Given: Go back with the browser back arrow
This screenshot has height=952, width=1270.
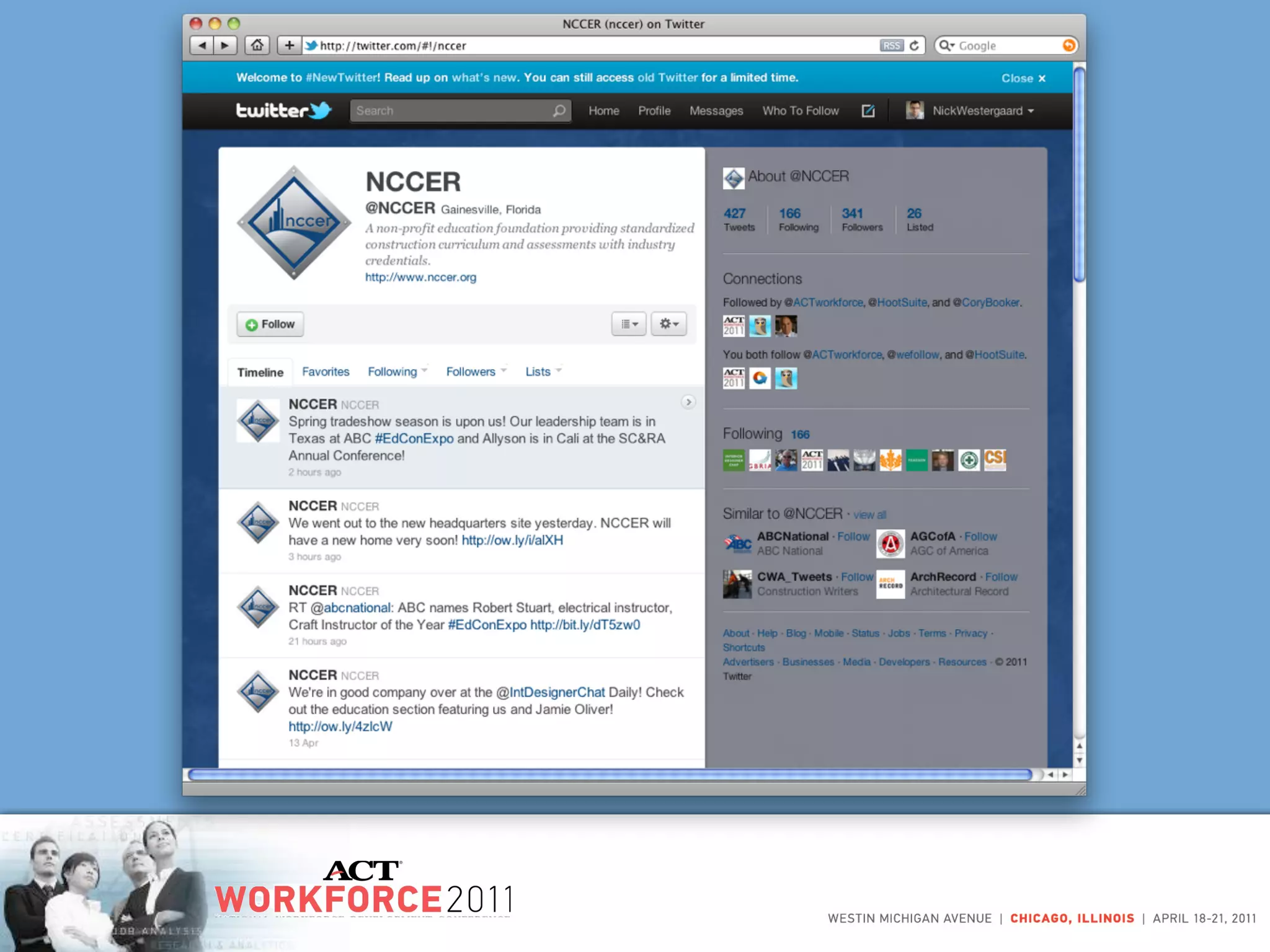Looking at the screenshot, I should [202, 45].
